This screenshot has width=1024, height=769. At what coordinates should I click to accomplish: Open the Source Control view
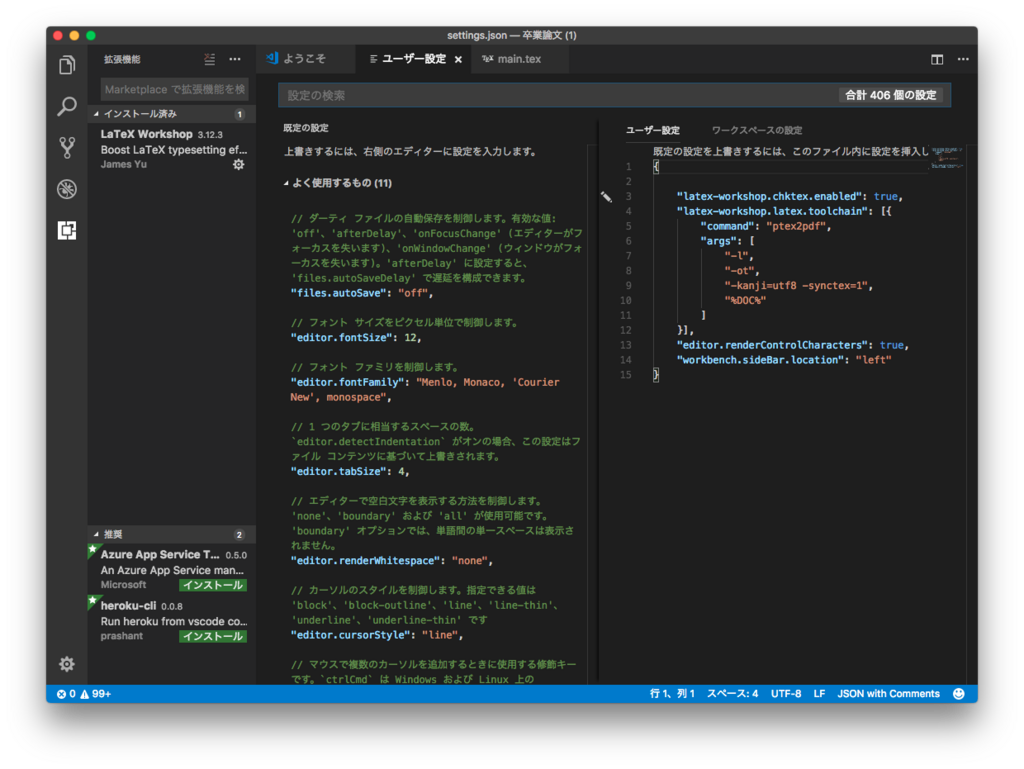(67, 148)
